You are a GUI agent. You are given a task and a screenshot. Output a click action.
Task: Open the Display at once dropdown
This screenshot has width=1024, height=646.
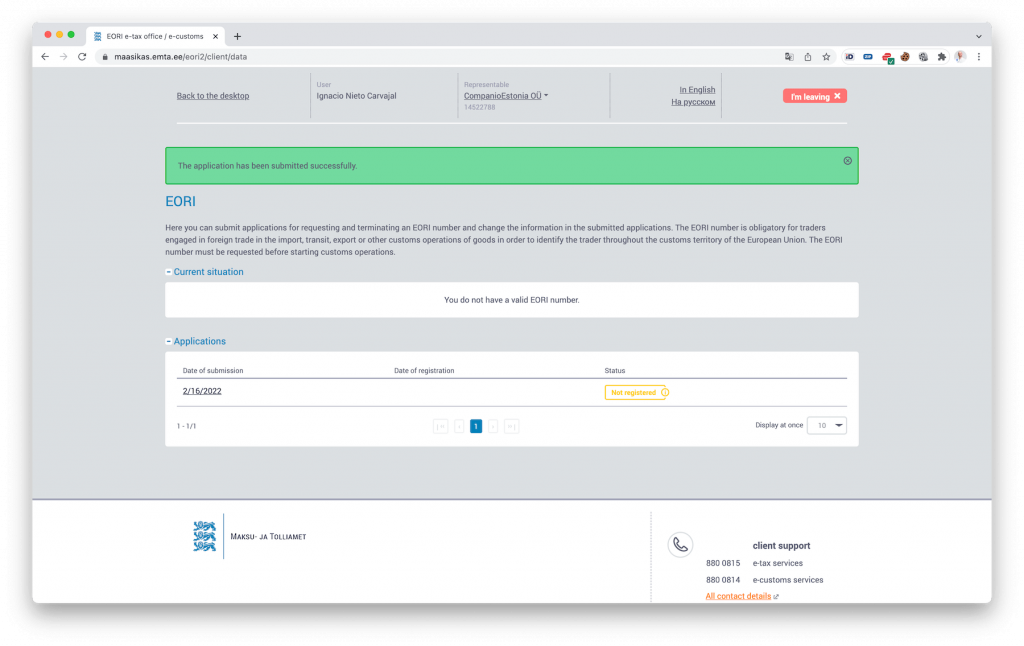click(826, 425)
